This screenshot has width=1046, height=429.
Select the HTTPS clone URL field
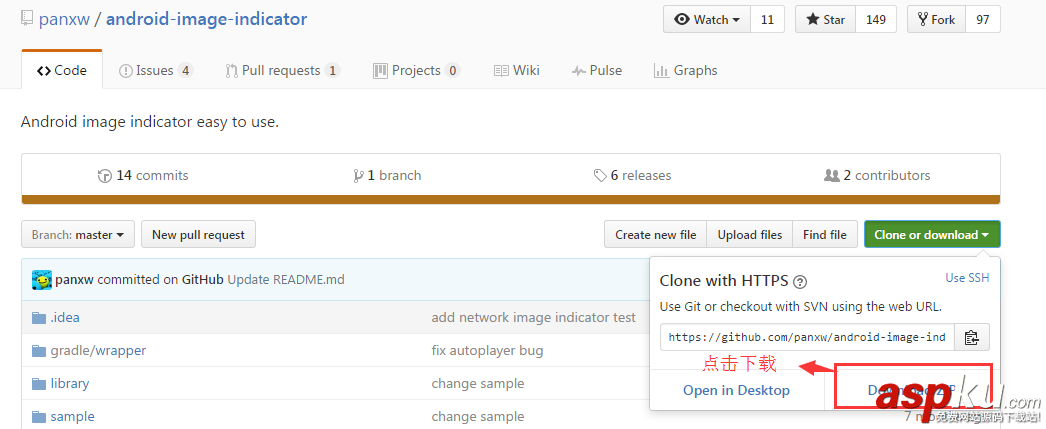click(807, 338)
